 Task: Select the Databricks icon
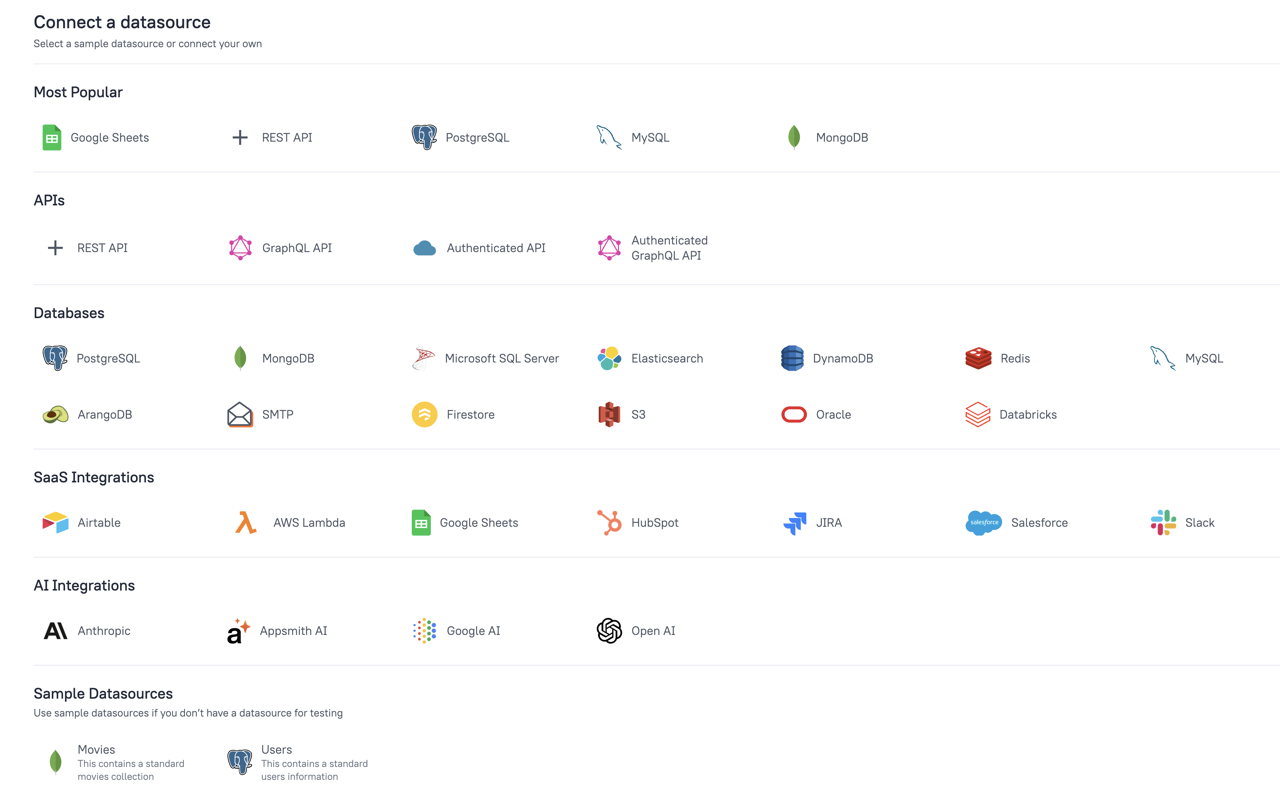click(978, 414)
